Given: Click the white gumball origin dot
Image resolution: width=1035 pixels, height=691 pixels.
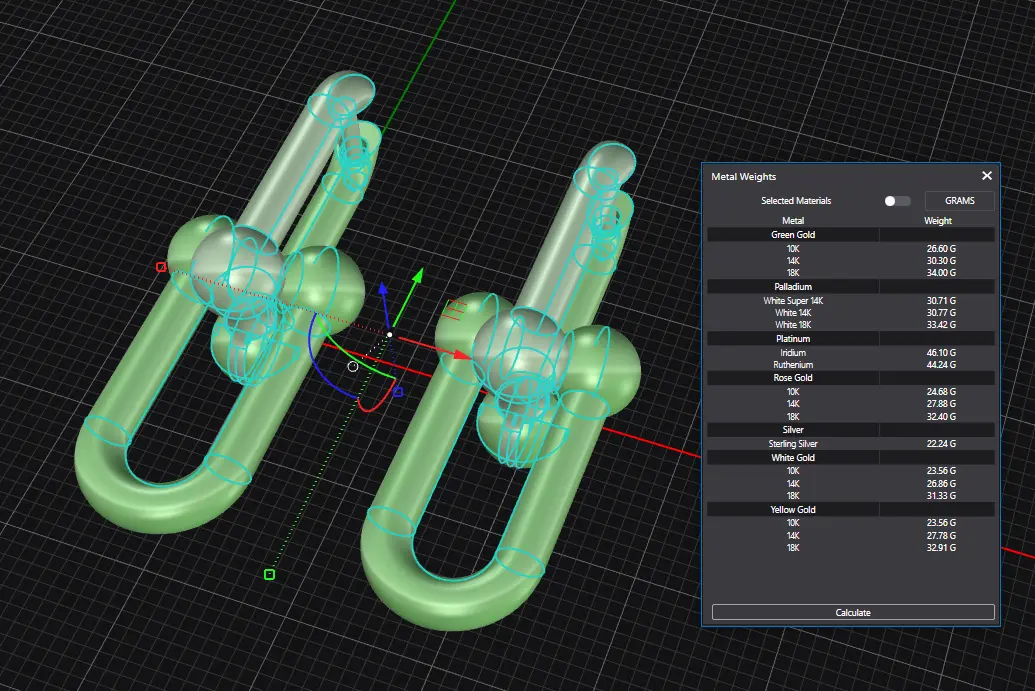Looking at the screenshot, I should tap(389, 334).
